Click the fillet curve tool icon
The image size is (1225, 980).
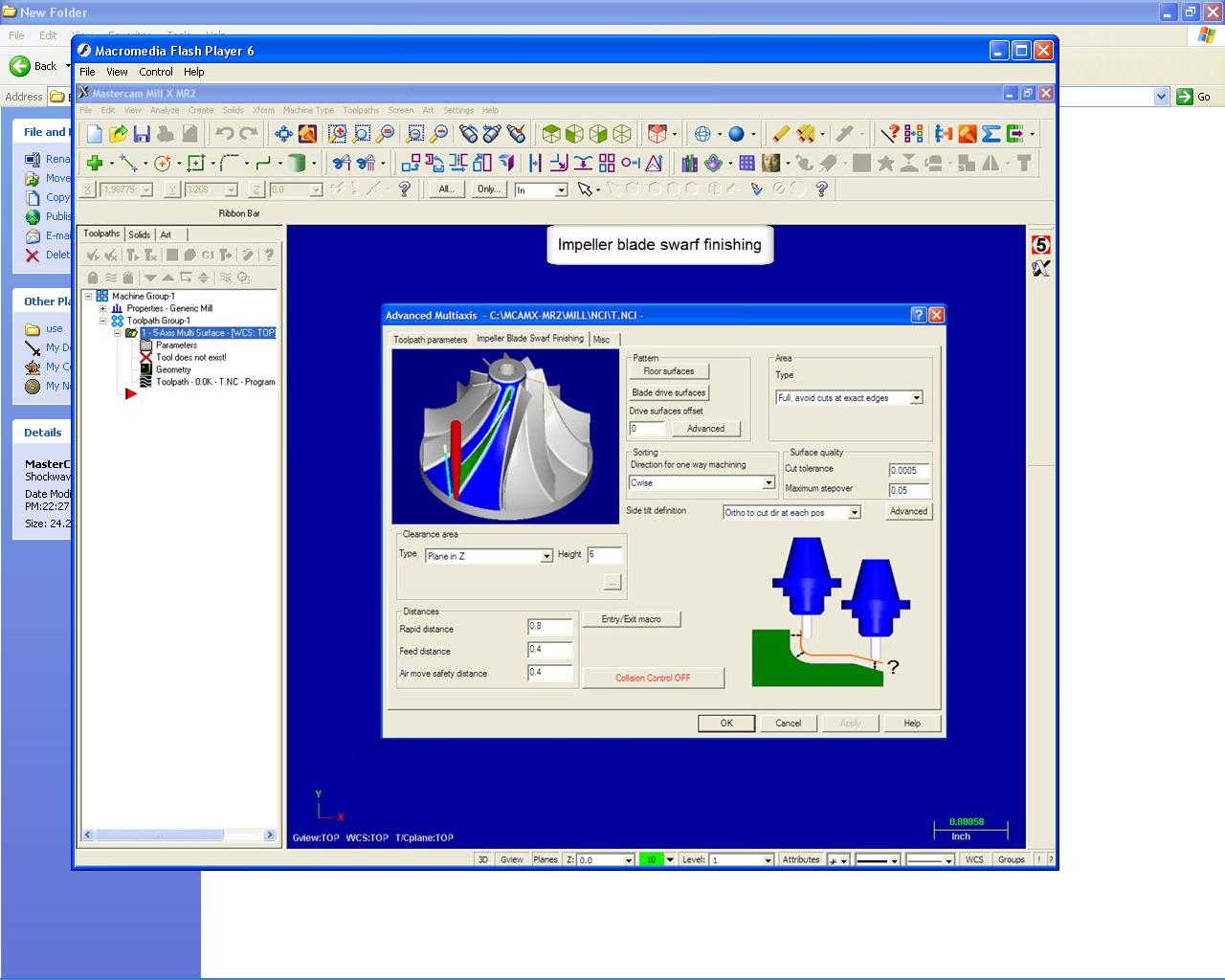[229, 163]
